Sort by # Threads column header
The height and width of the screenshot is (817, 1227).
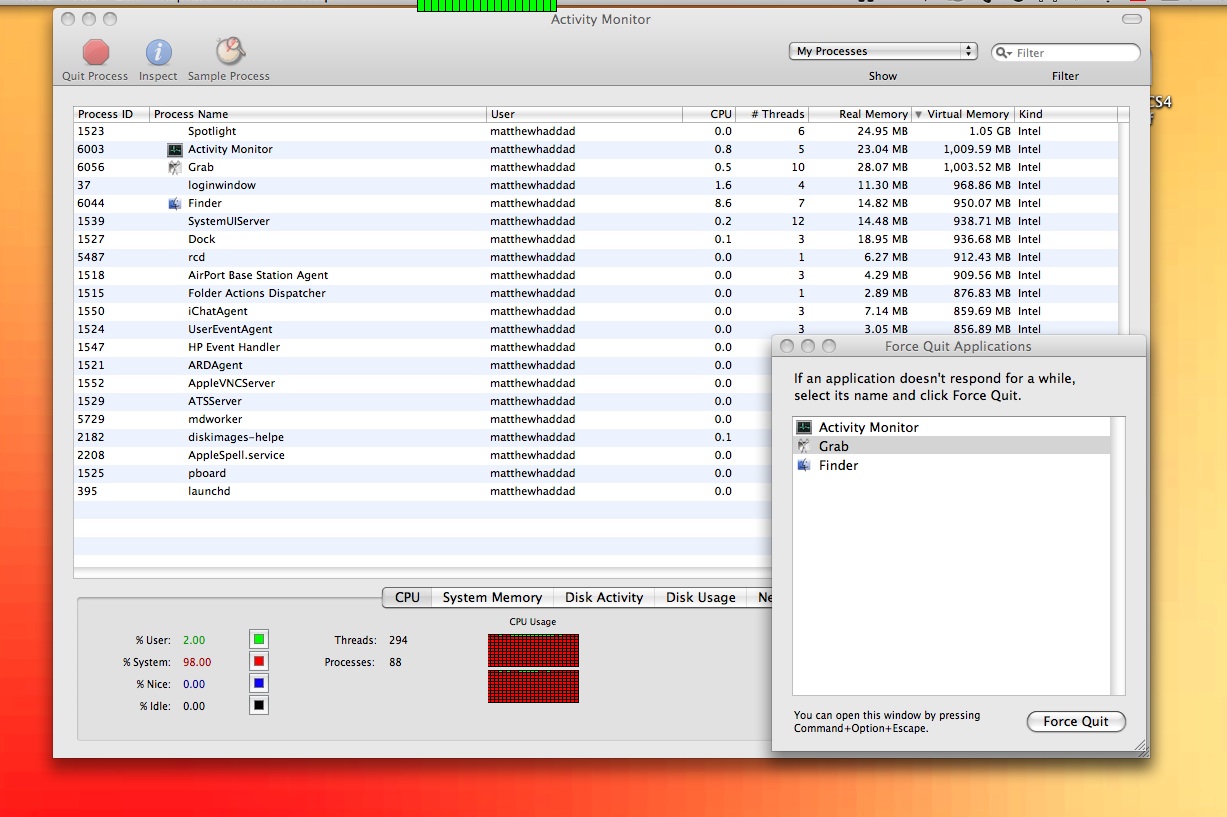point(772,114)
